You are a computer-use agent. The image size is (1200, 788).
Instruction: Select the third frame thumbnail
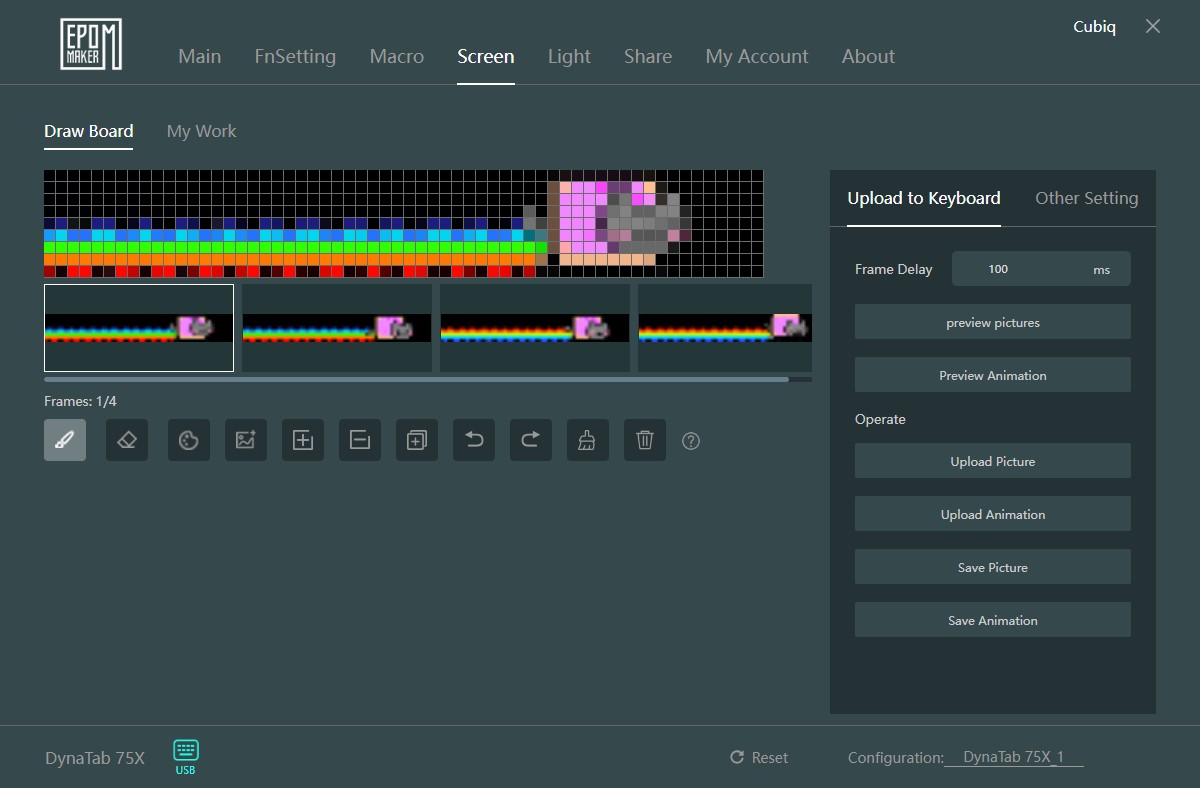coord(535,328)
